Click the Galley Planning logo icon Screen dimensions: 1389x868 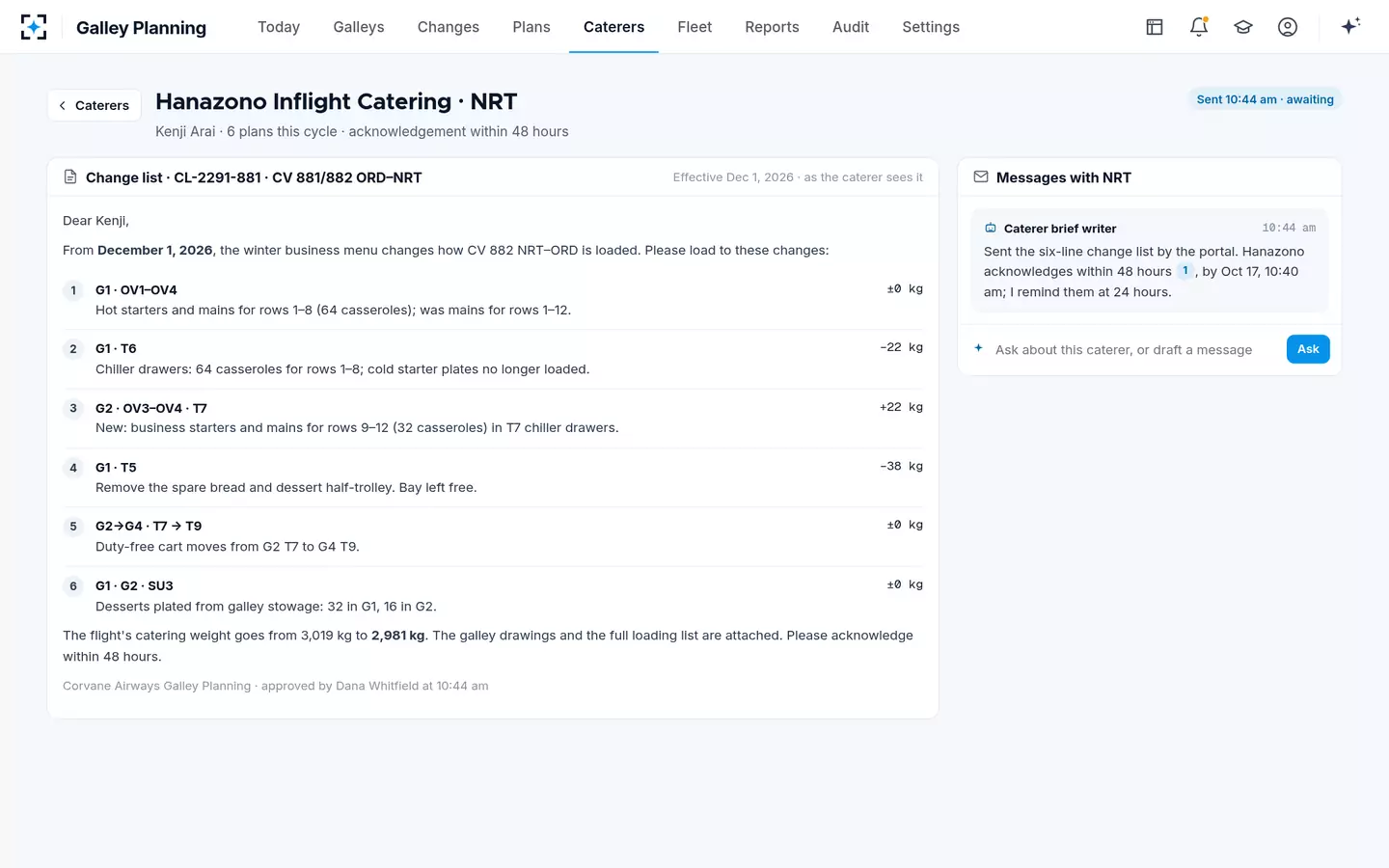point(34,27)
